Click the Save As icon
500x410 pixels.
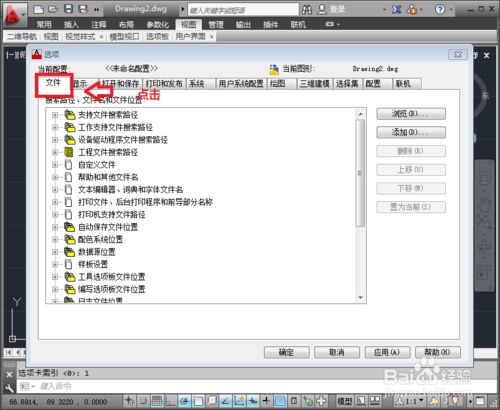pos(83,9)
